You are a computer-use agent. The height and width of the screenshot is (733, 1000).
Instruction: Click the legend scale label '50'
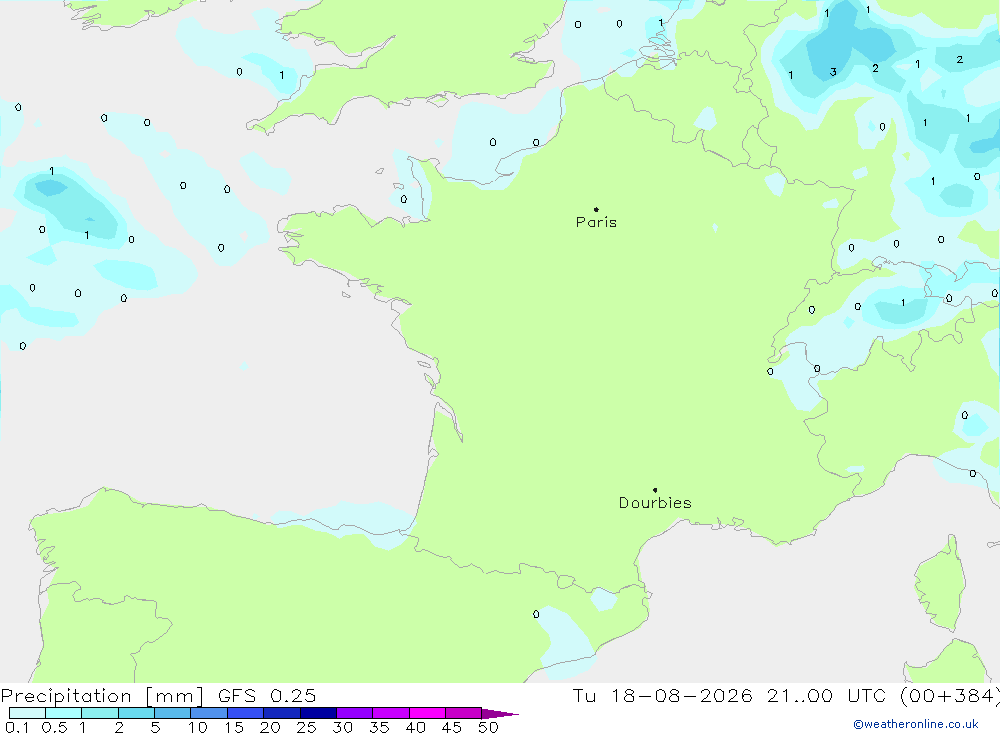point(488,727)
